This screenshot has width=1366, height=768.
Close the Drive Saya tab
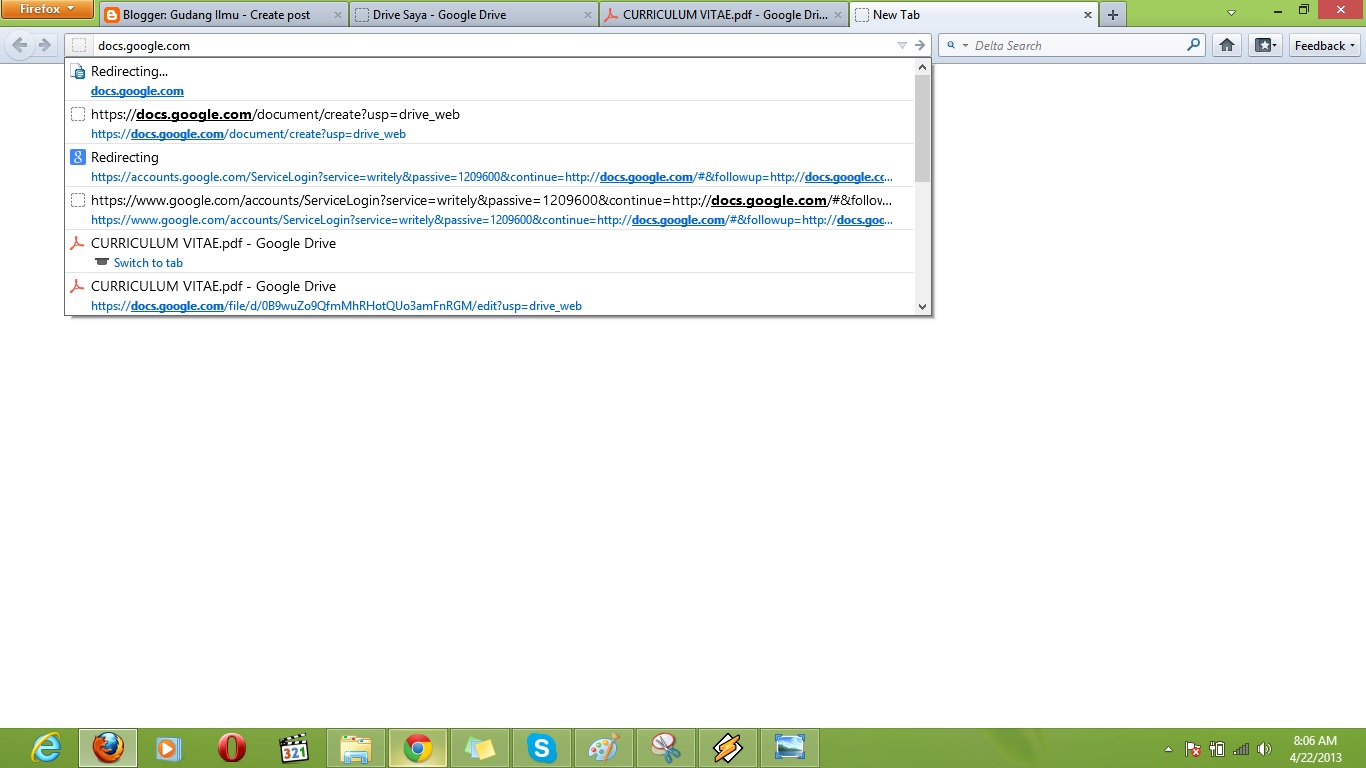(588, 15)
